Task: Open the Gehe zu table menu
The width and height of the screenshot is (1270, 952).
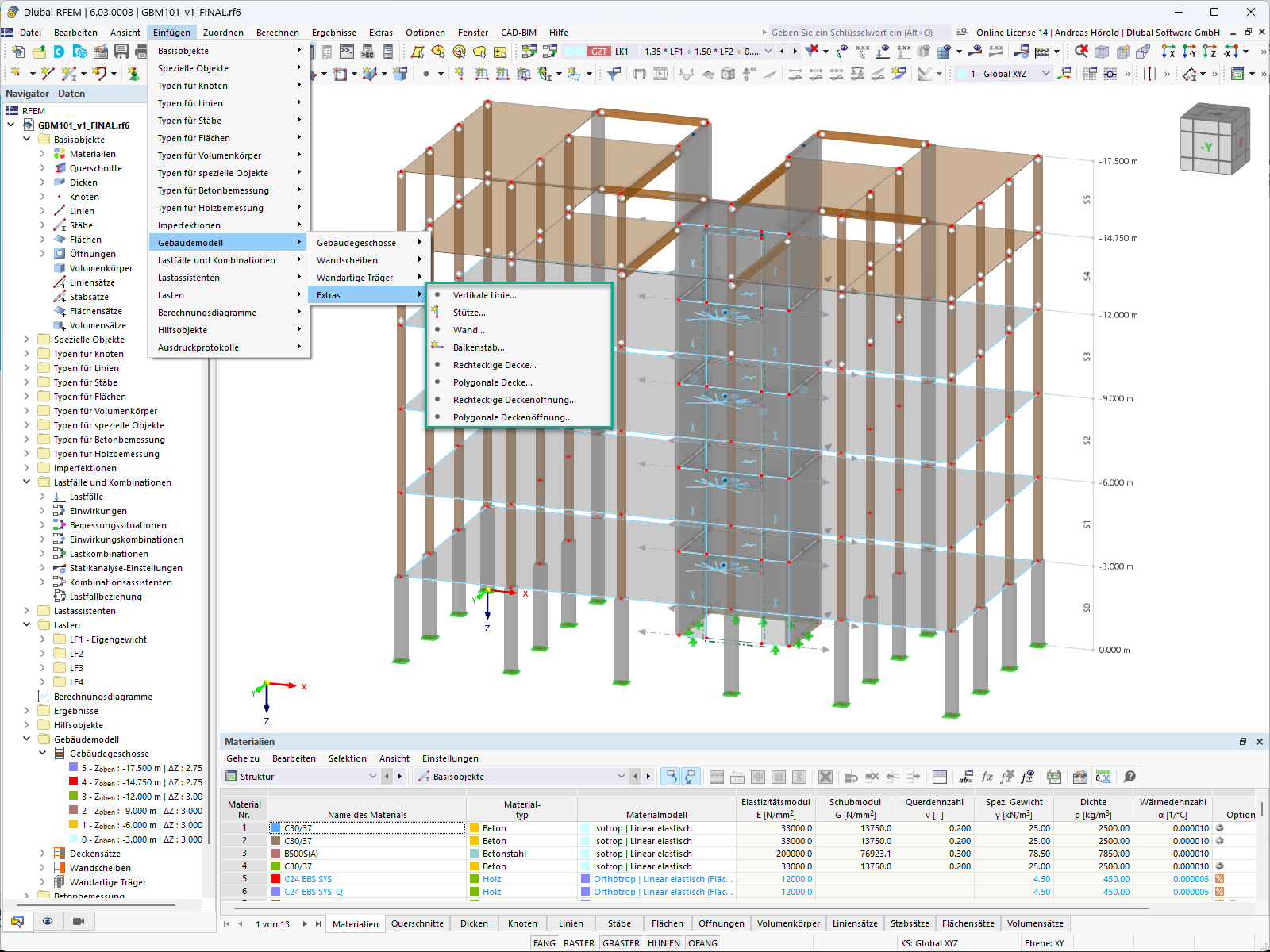Action: [243, 758]
